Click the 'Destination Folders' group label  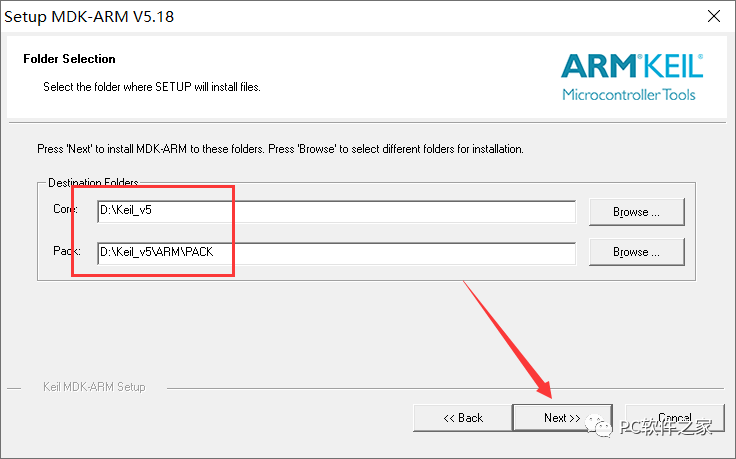coord(93,182)
